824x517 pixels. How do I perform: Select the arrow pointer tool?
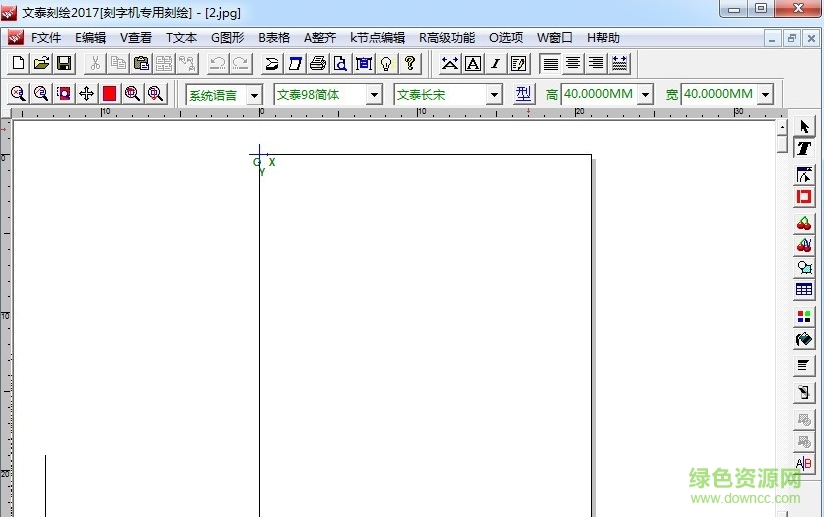tap(804, 127)
